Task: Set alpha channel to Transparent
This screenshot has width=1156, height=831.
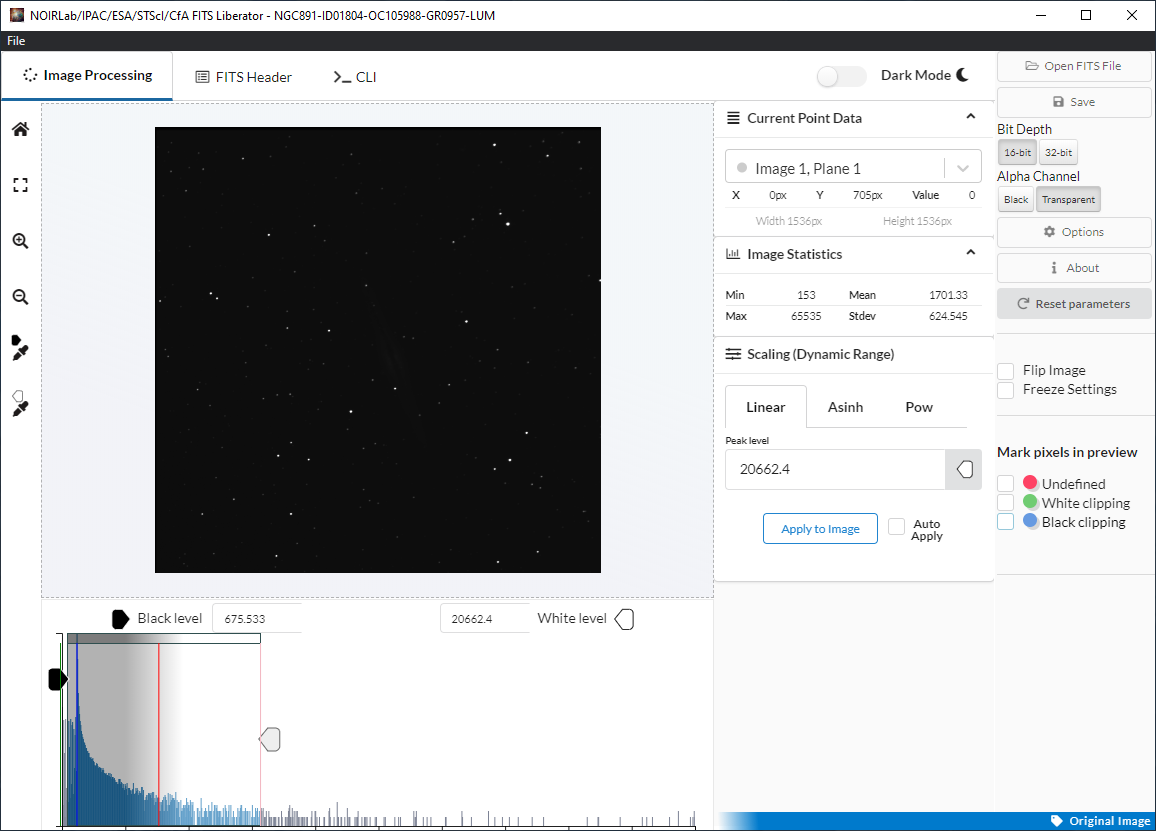Action: click(x=1068, y=200)
